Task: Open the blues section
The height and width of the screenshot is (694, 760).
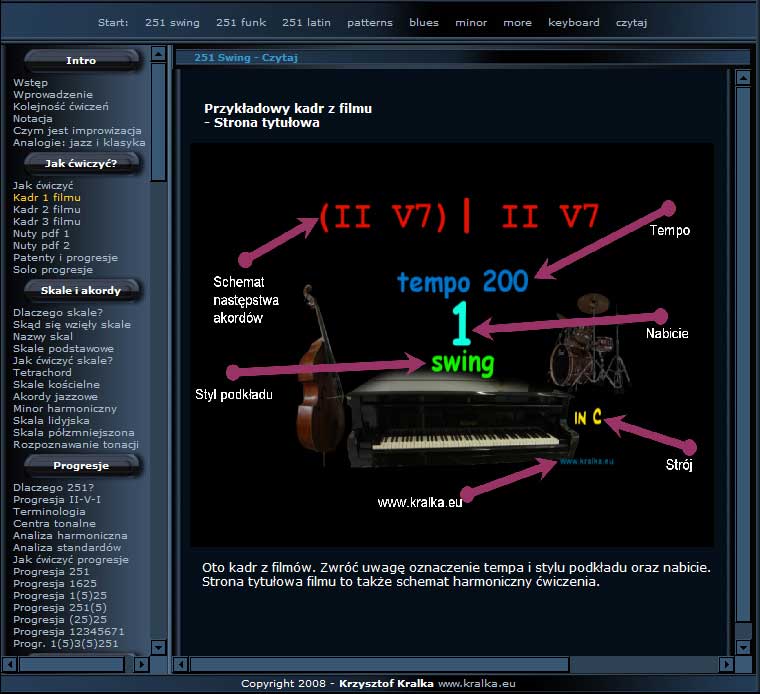Action: [x=424, y=23]
